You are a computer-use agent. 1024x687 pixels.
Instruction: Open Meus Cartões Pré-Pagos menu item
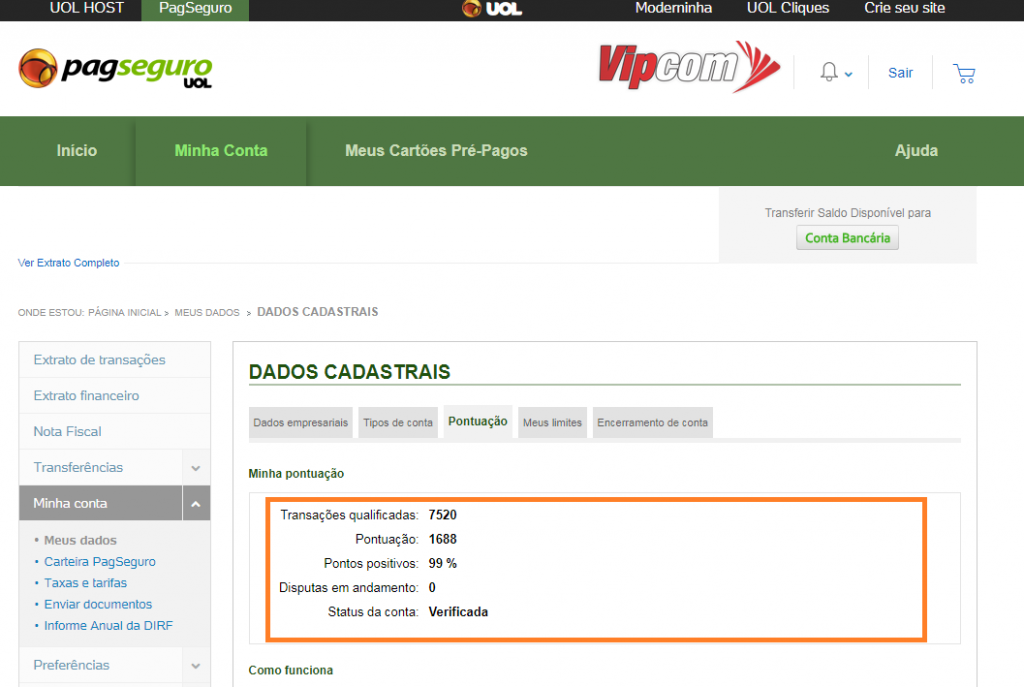[x=436, y=151]
